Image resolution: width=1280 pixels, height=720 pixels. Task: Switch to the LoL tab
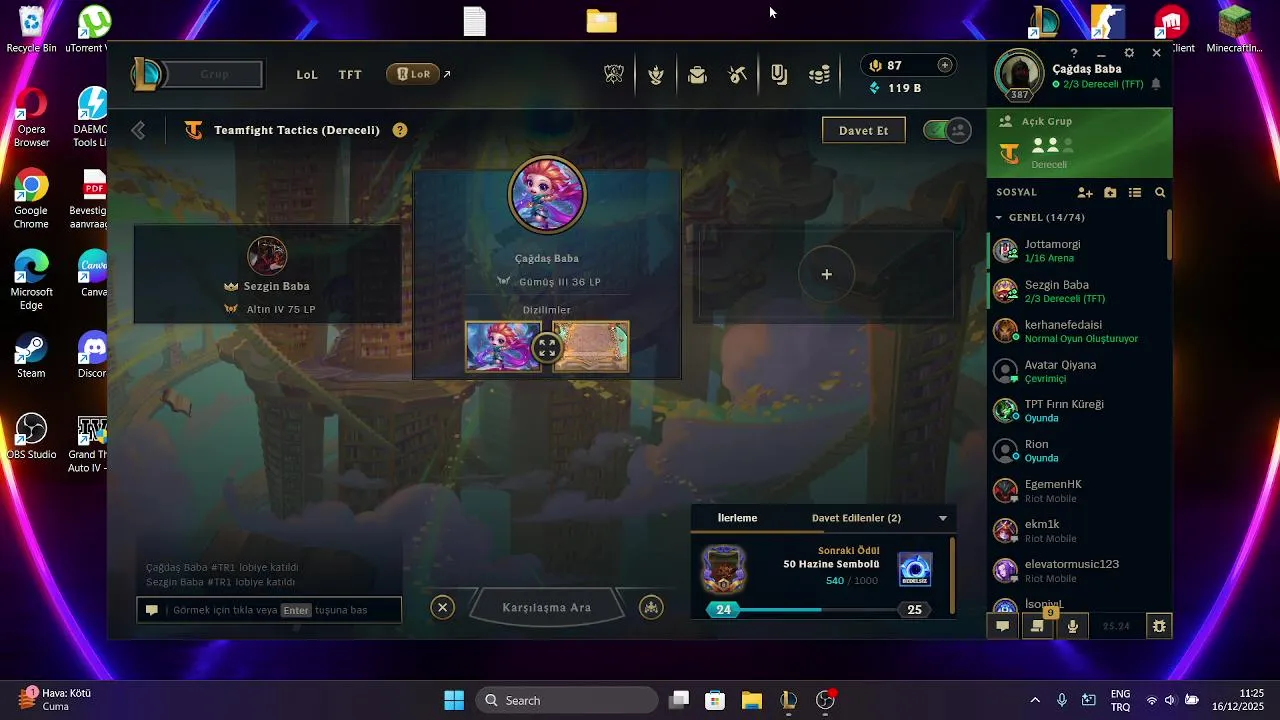[x=307, y=74]
